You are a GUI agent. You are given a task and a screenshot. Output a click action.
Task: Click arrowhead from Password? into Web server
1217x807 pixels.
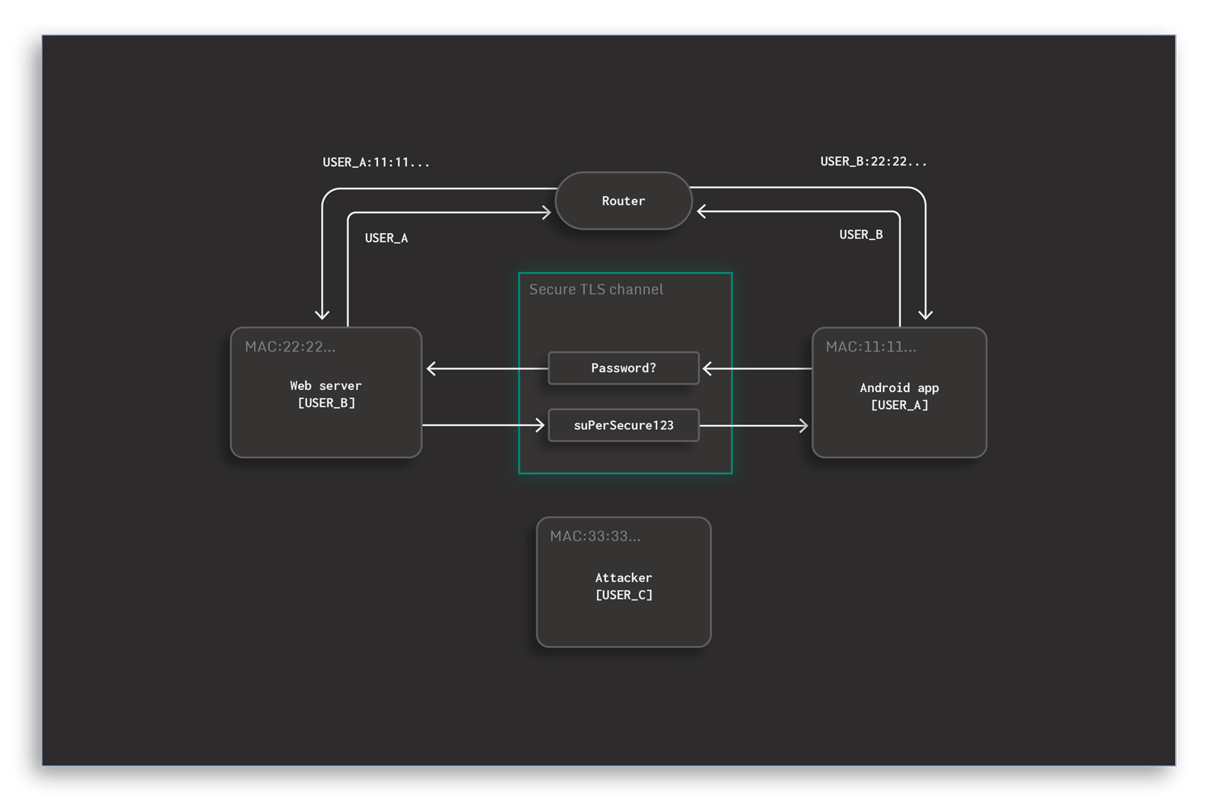[x=432, y=369]
